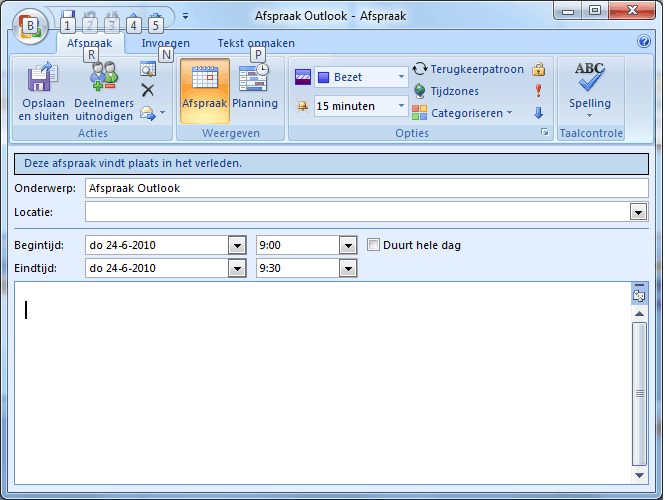This screenshot has height=500, width=665.
Task: Open Tijdzones option
Action: coord(446,91)
